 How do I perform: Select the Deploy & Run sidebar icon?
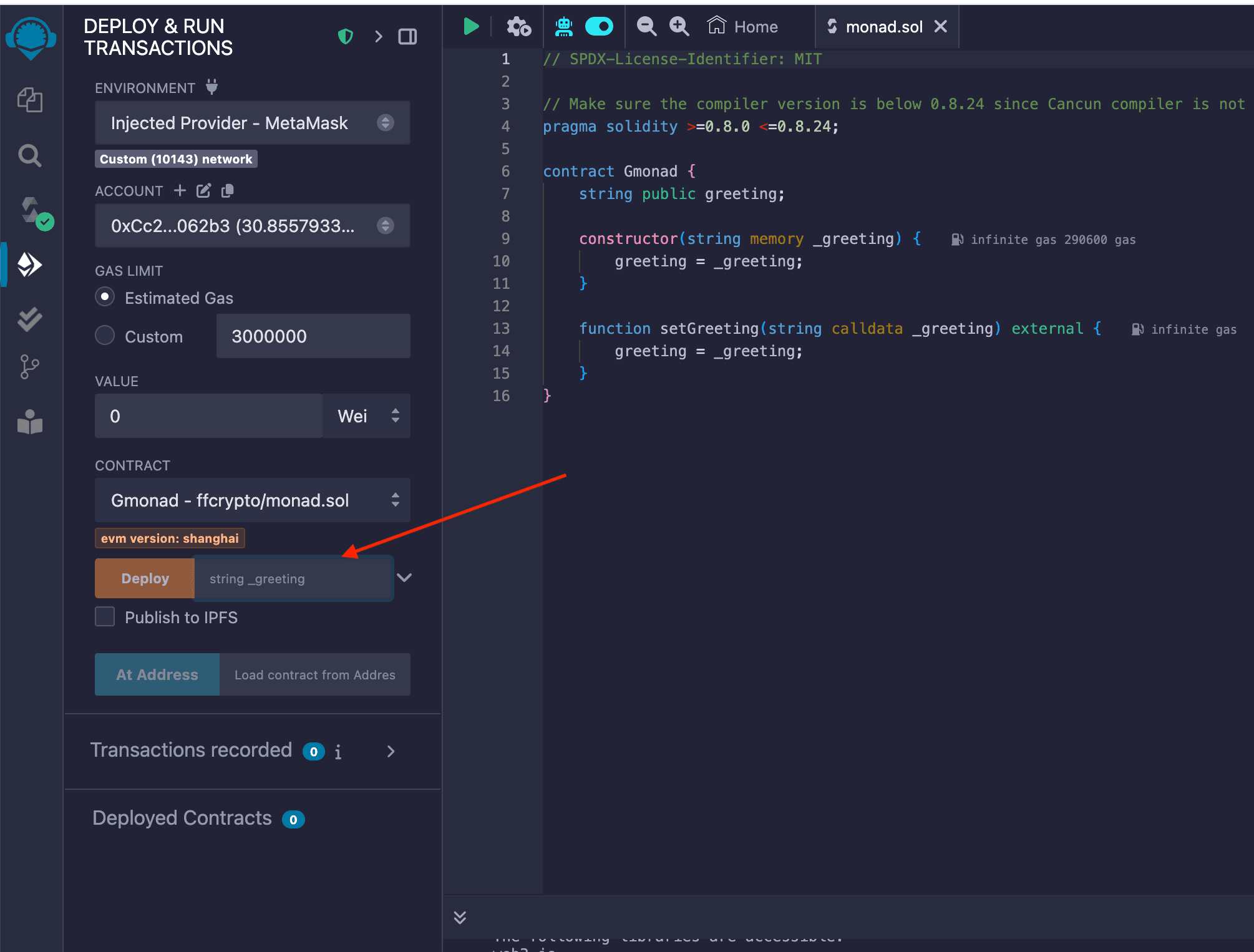pos(29,265)
